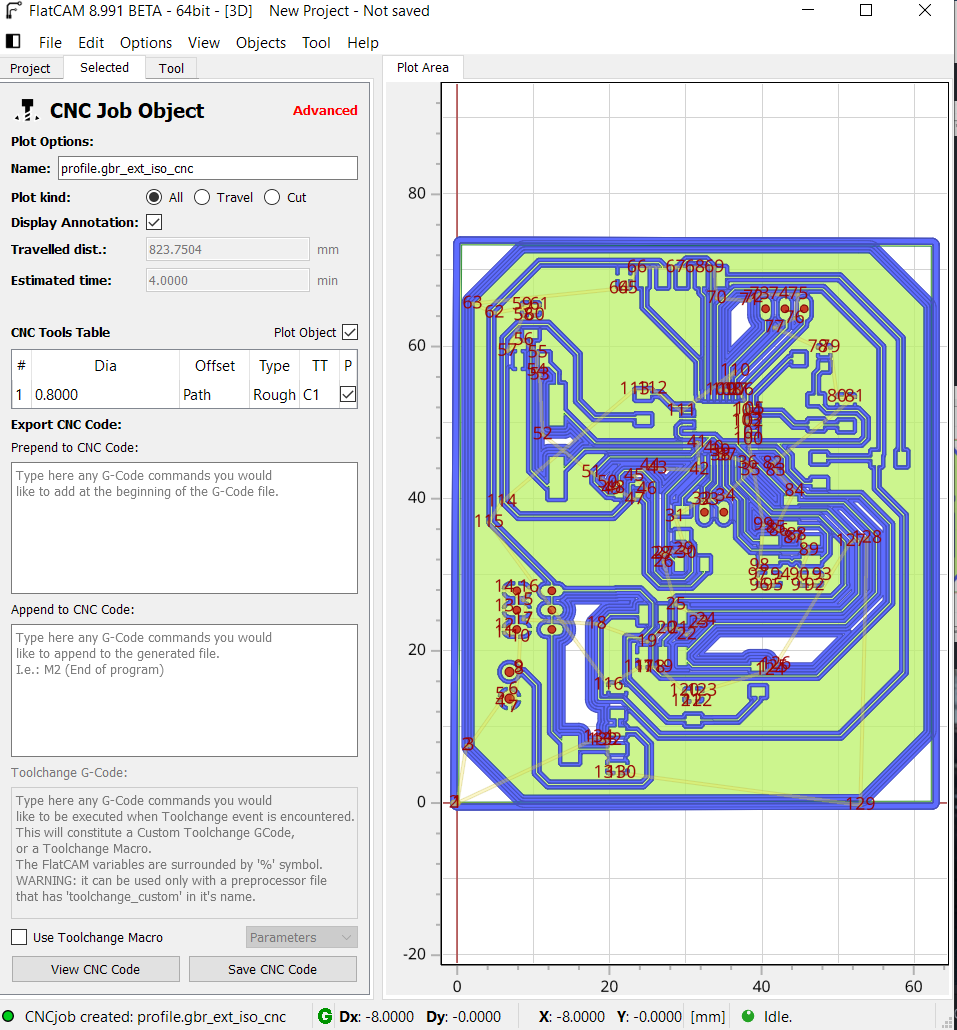Click annotation 70 in the plot

click(x=717, y=297)
